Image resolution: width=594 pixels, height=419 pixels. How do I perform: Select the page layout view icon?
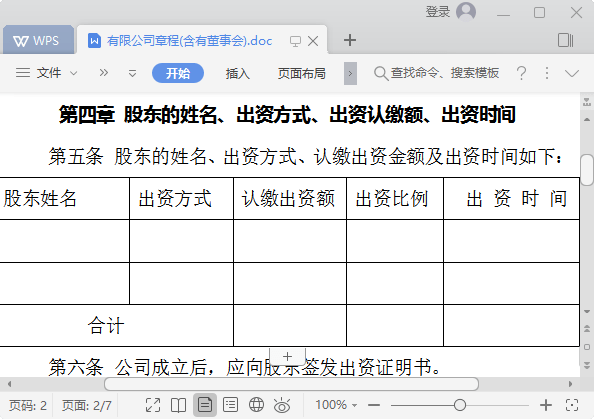pyautogui.click(x=205, y=405)
